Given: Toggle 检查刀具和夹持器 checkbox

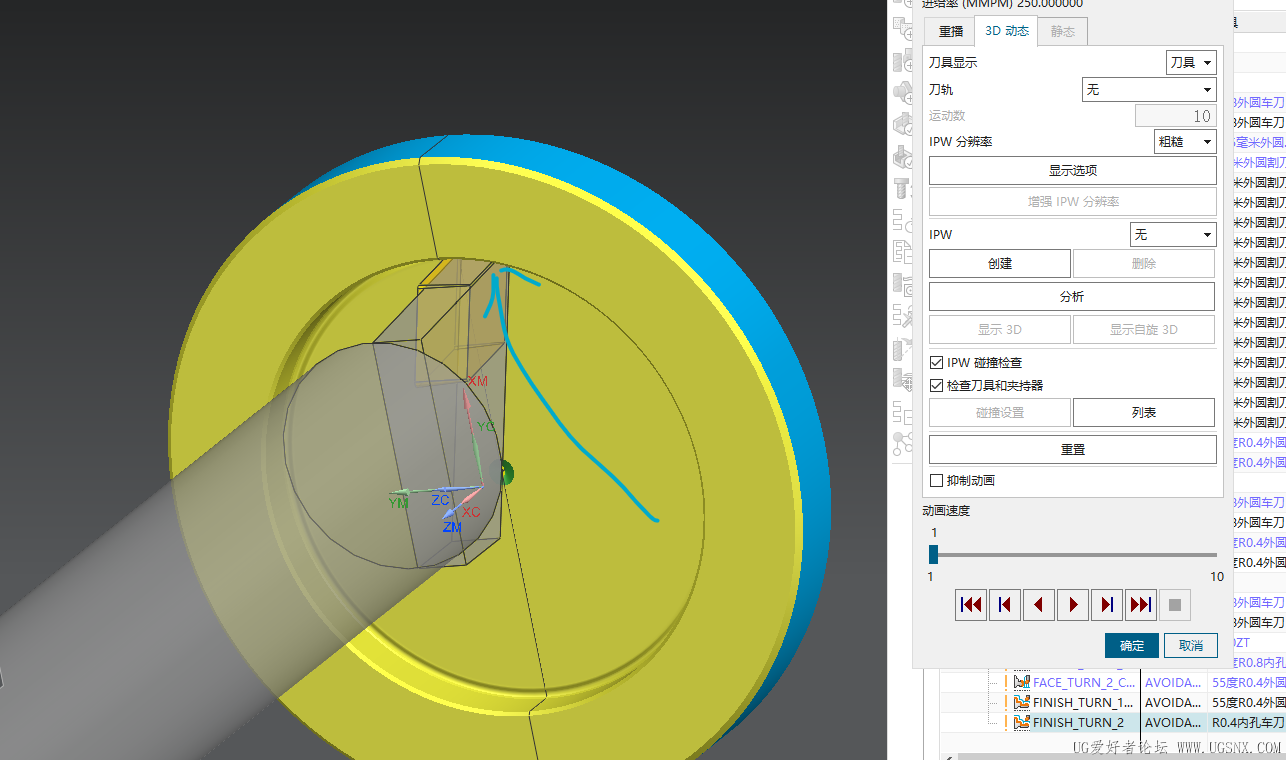Looking at the screenshot, I should (937, 385).
